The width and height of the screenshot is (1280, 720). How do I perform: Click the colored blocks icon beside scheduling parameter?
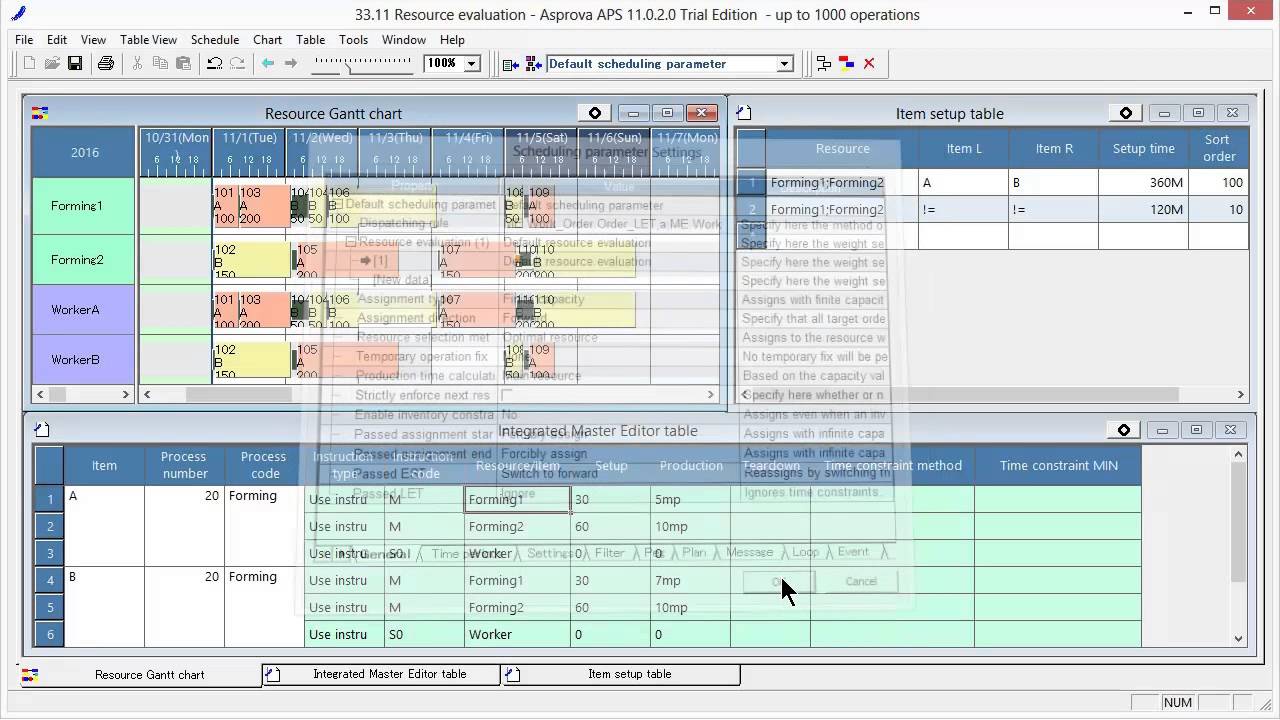pyautogui.click(x=532, y=63)
